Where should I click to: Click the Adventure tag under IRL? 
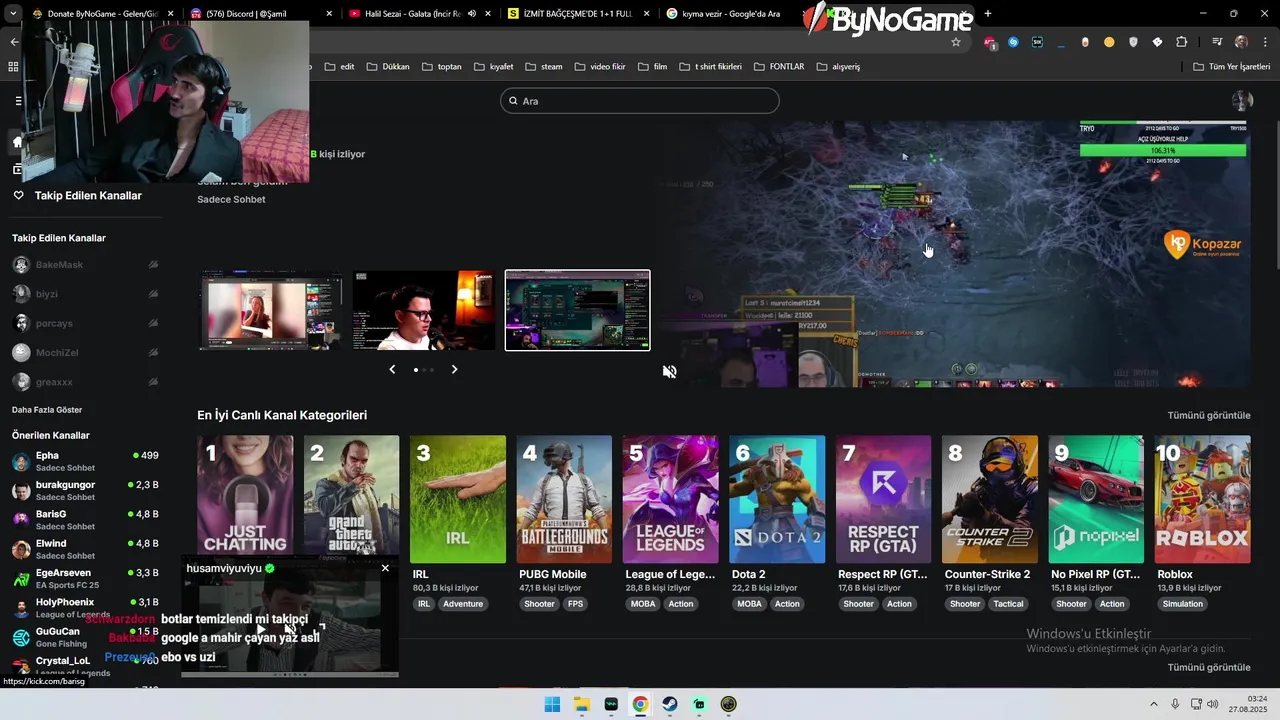(x=463, y=604)
